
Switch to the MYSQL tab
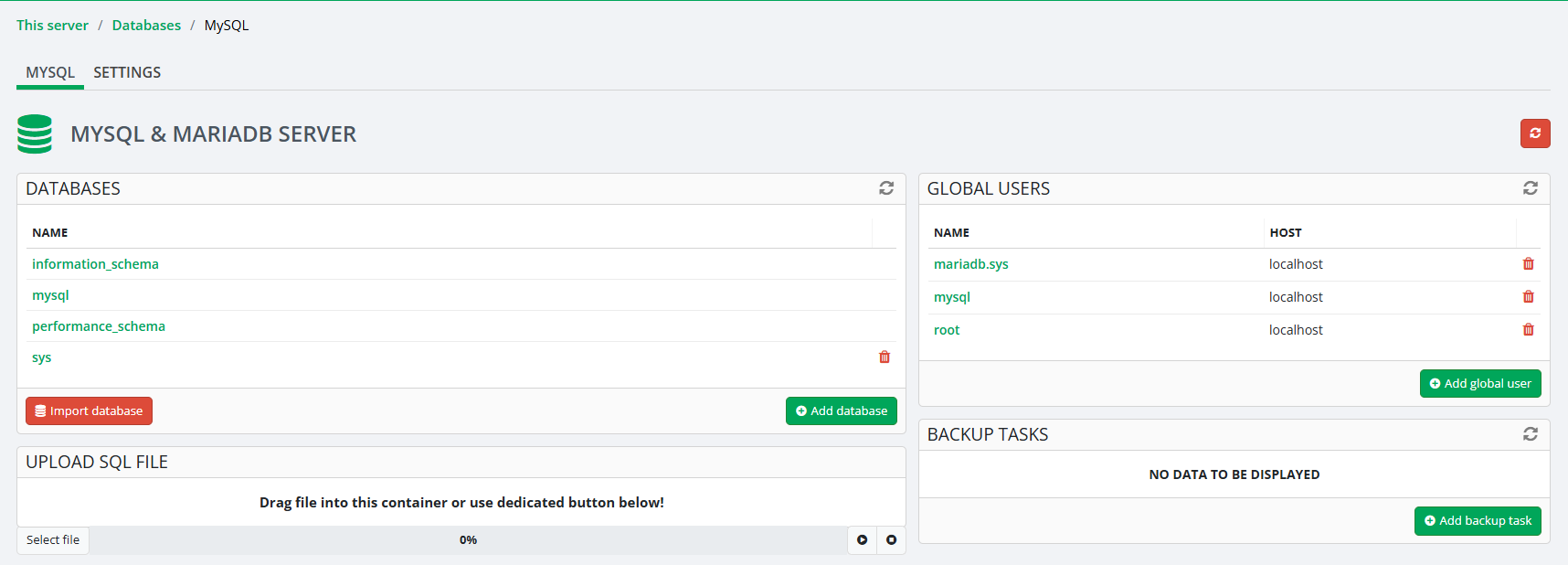coord(50,72)
